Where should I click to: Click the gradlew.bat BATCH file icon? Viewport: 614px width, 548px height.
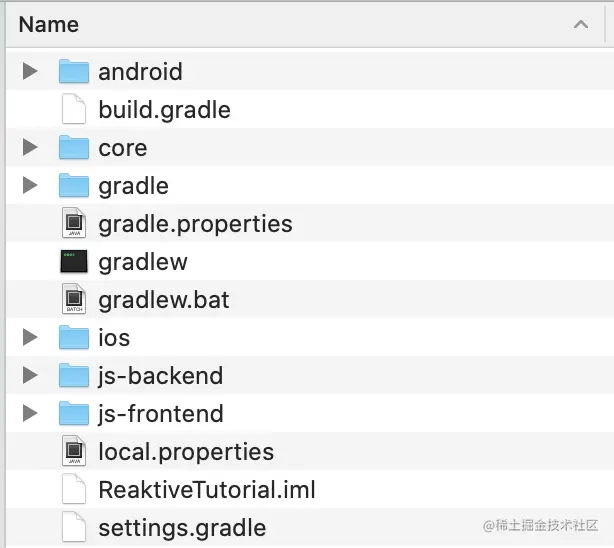(x=74, y=299)
